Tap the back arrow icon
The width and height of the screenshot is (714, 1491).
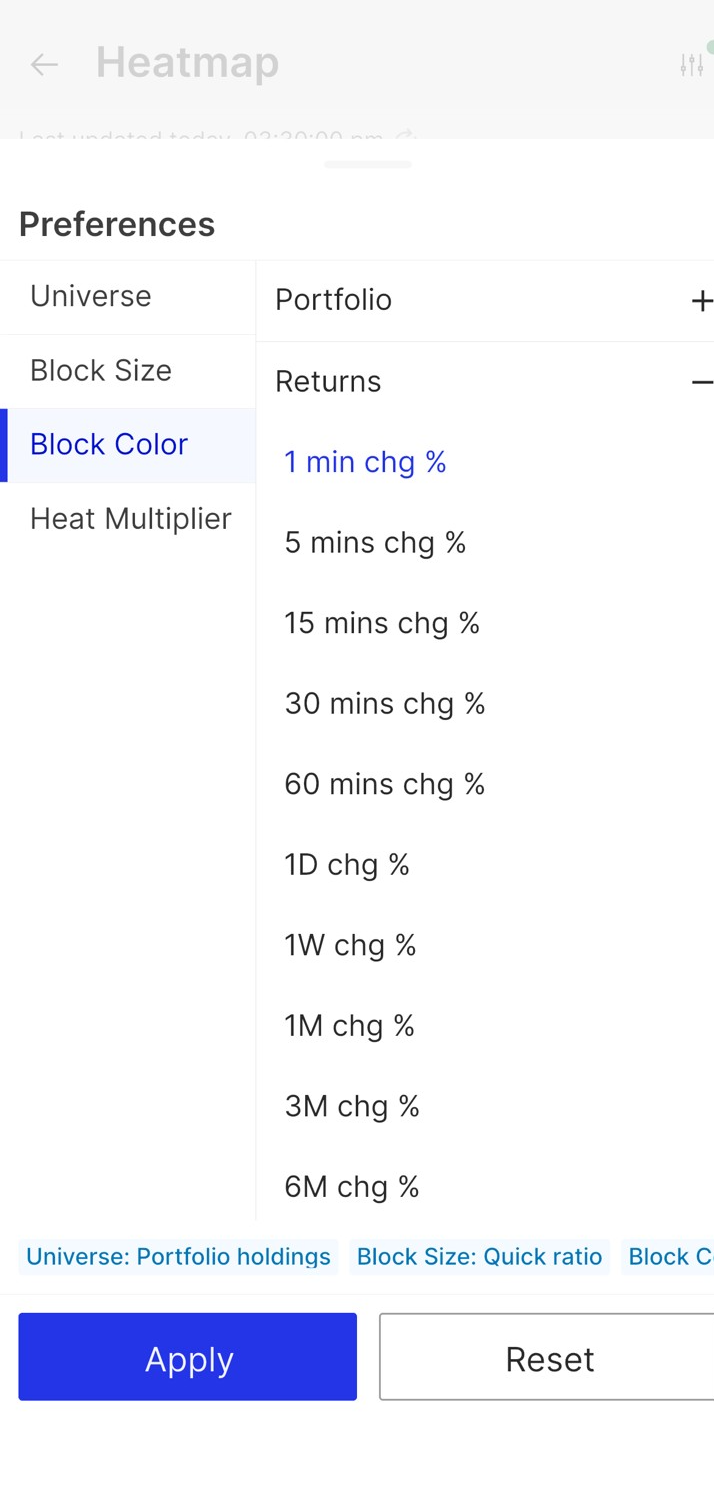coord(44,65)
